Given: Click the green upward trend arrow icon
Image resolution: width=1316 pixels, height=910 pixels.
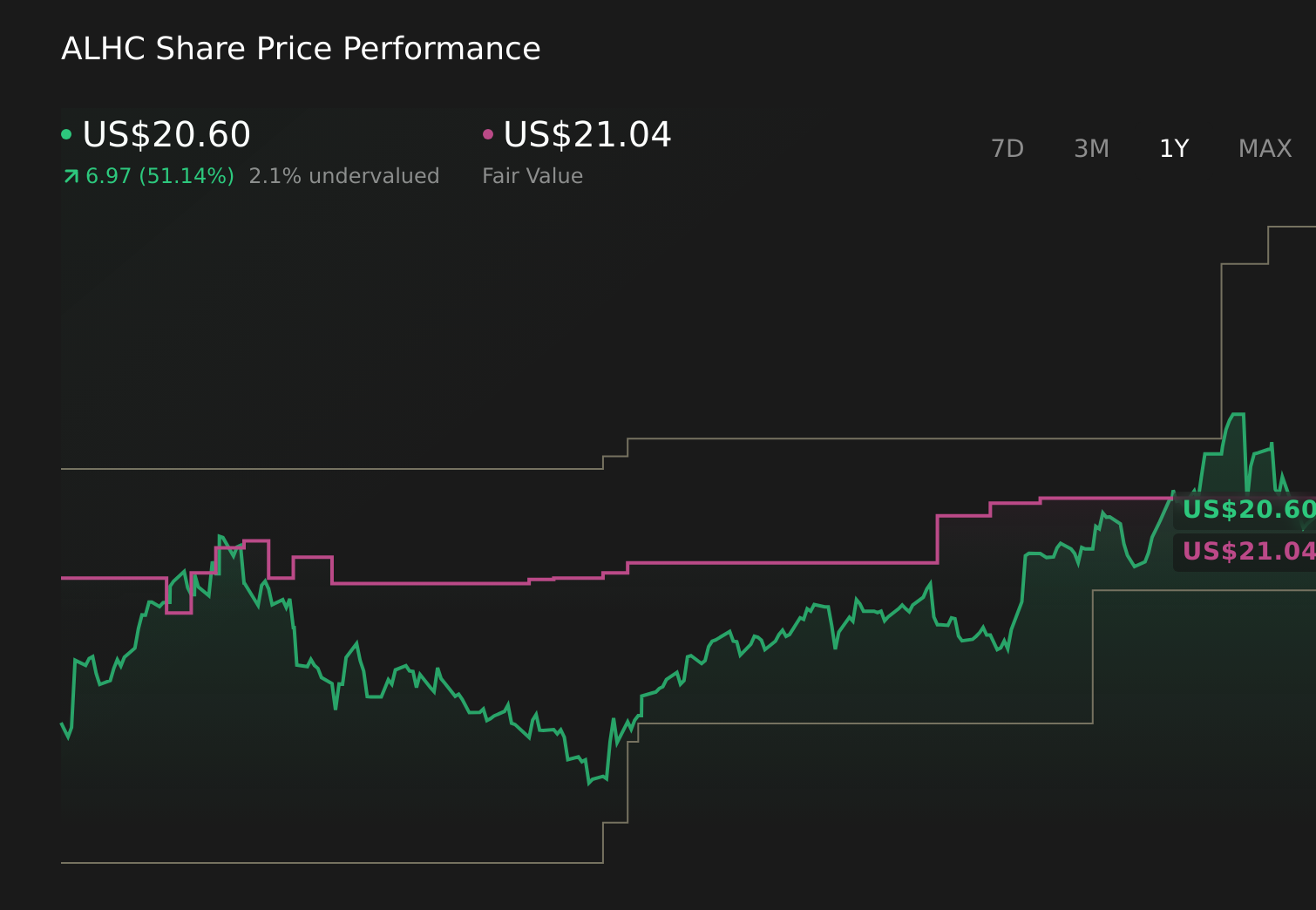Looking at the screenshot, I should tap(70, 175).
